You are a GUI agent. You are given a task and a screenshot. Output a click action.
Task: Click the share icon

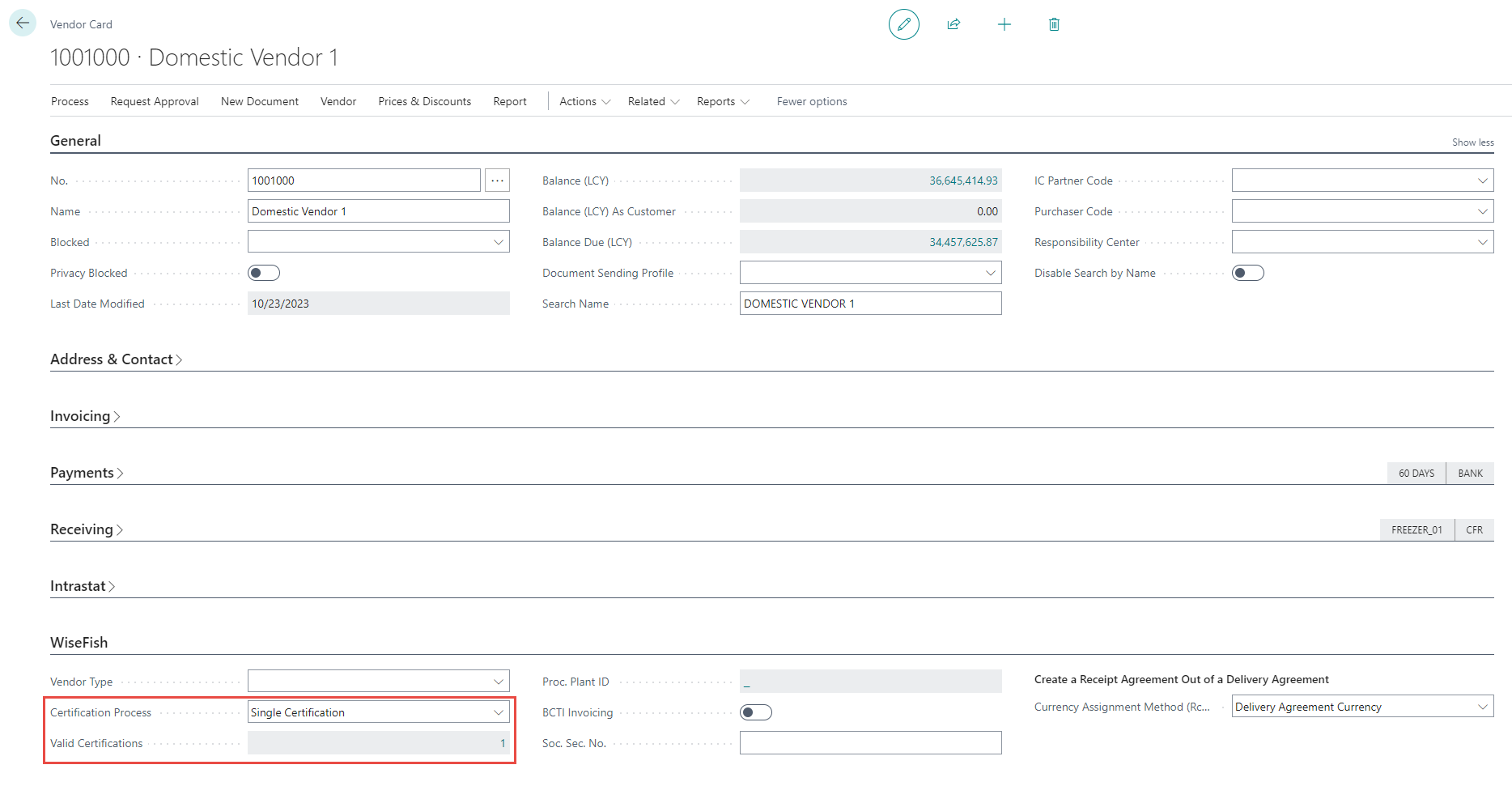point(953,24)
